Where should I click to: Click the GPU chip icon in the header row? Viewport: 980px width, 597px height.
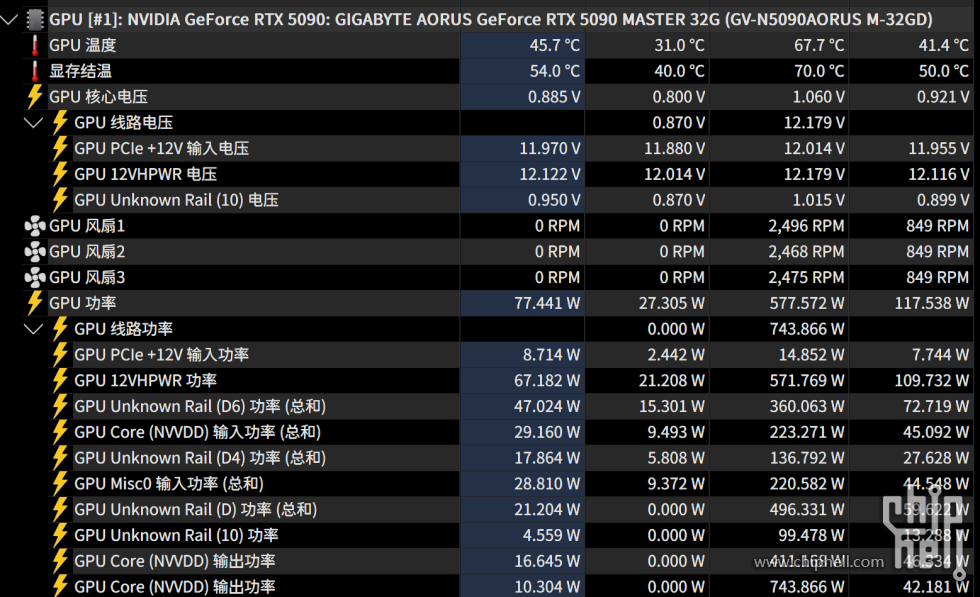[x=35, y=19]
